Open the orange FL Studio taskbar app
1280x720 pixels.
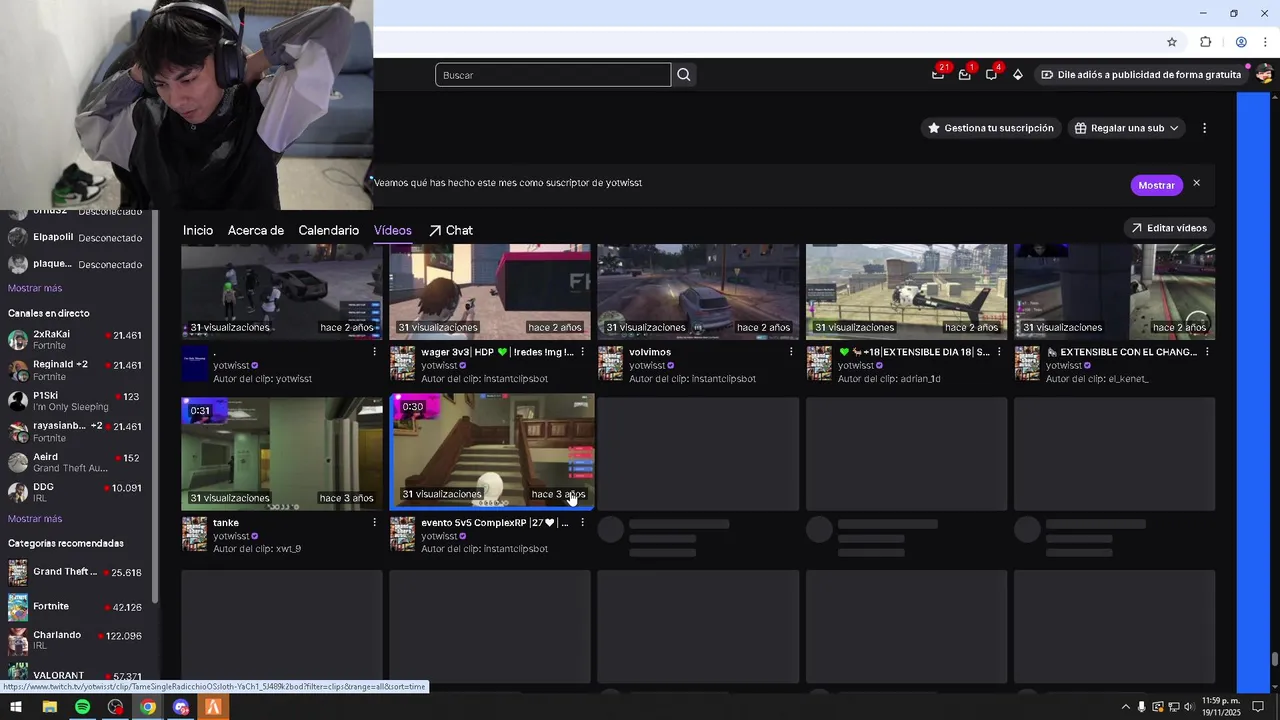click(x=213, y=707)
